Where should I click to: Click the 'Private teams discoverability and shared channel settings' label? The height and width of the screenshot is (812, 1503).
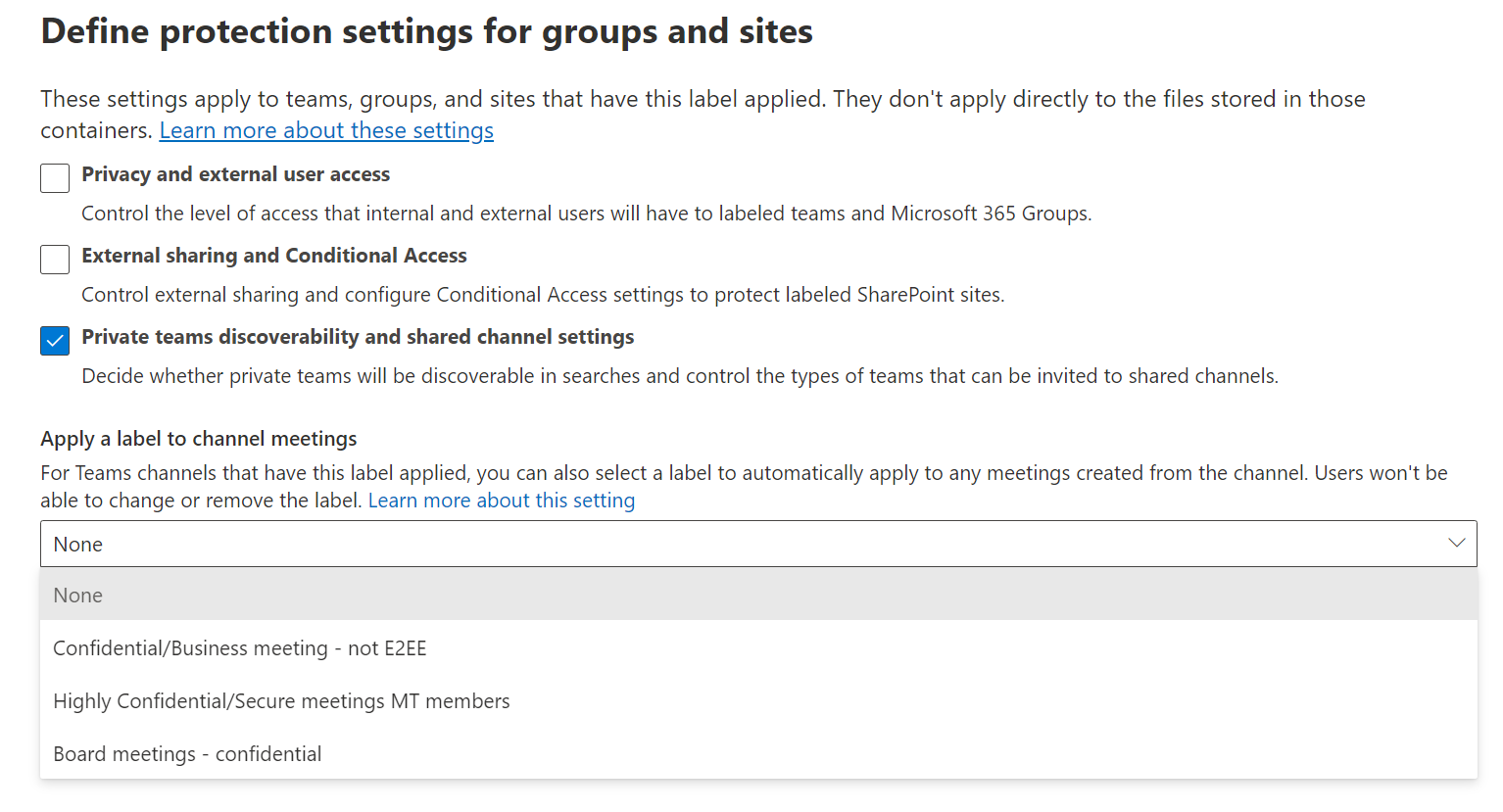(358, 337)
